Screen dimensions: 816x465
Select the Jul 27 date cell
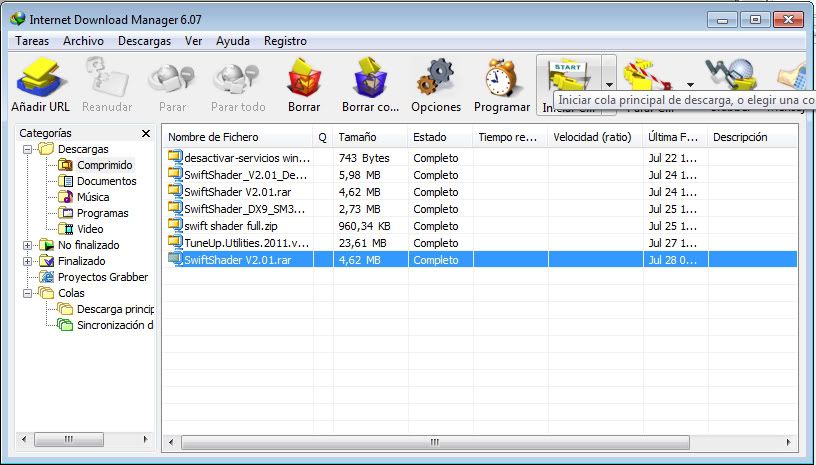[672, 243]
